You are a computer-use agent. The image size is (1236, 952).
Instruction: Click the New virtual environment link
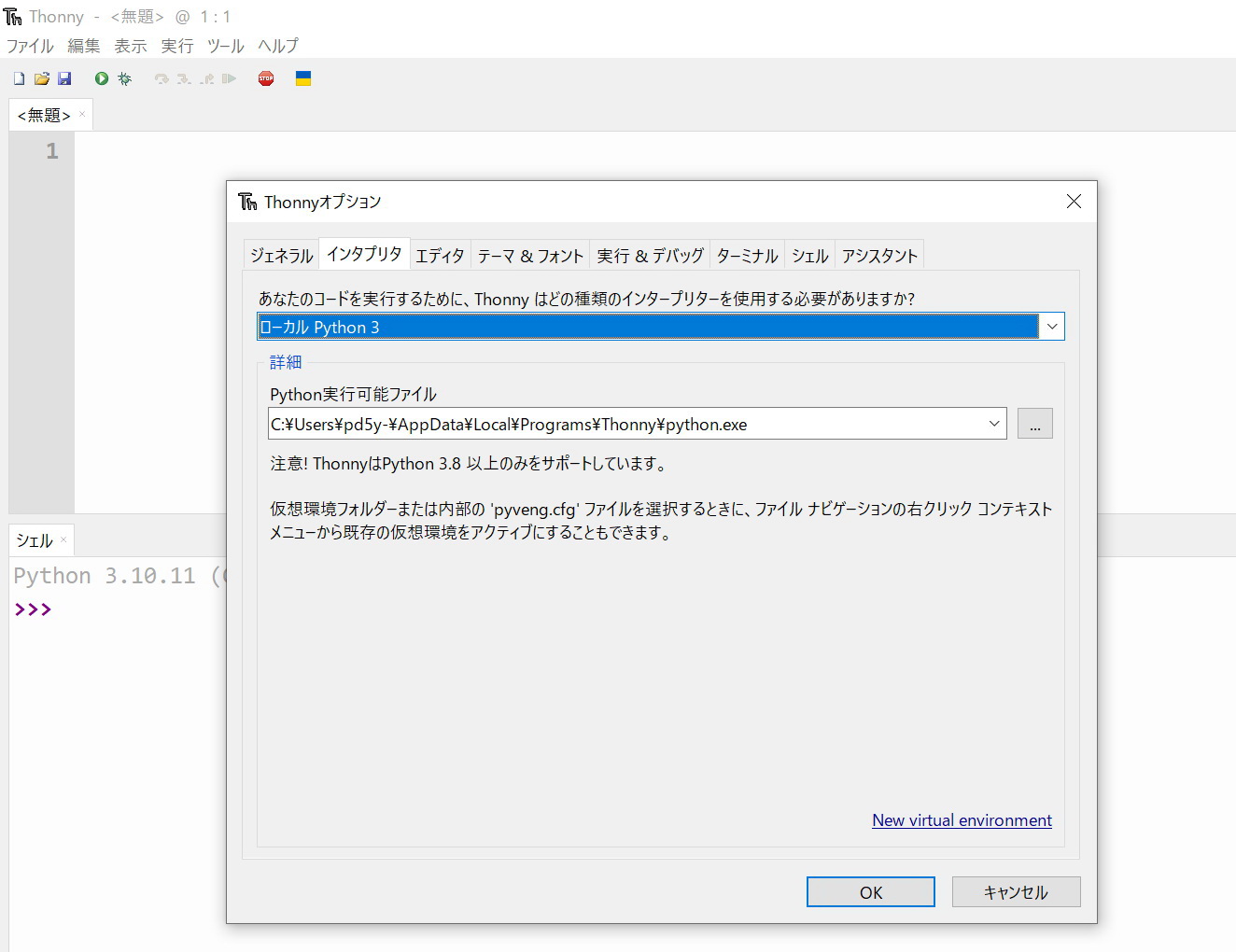[962, 820]
